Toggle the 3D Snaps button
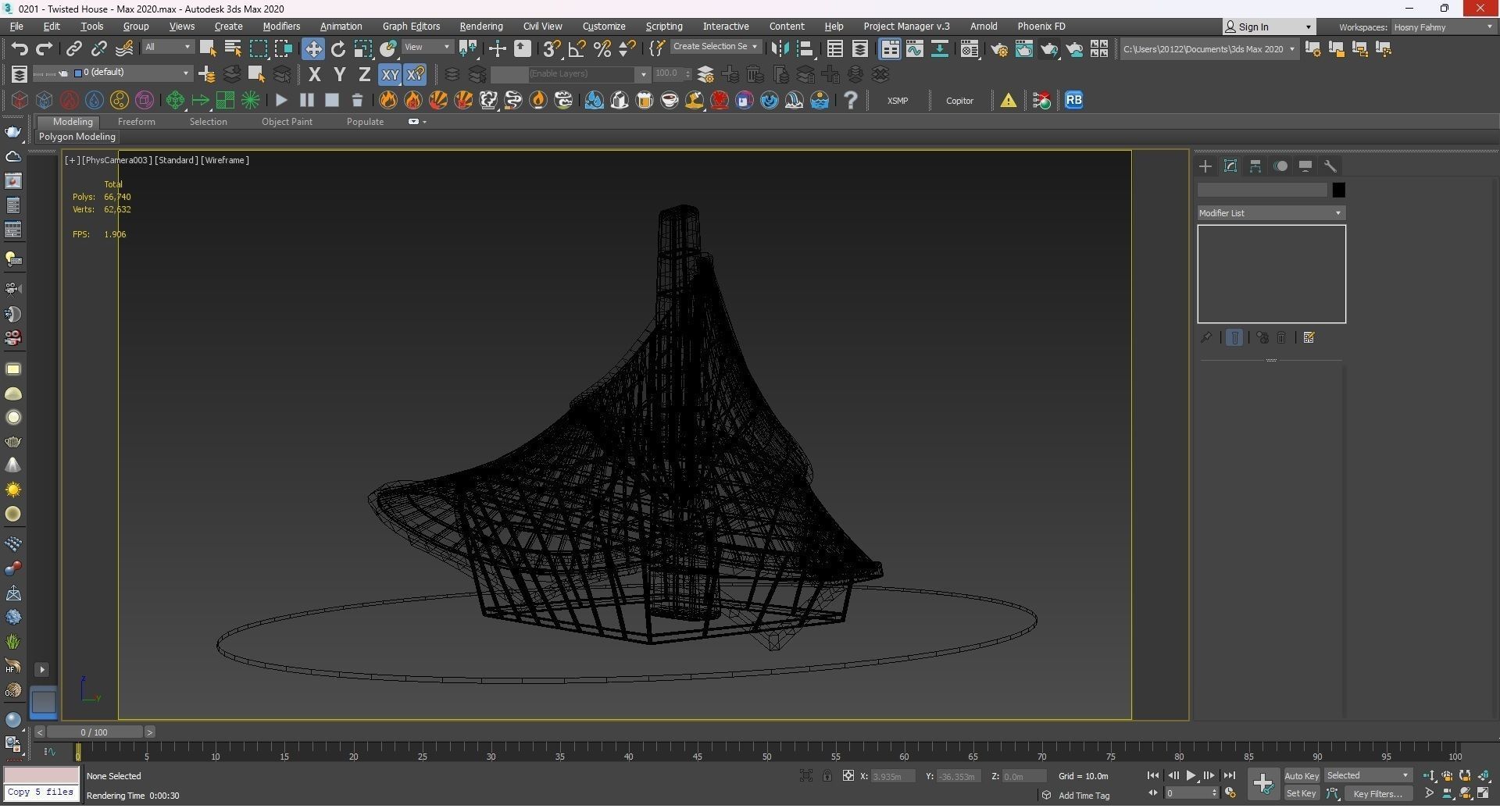This screenshot has height=812, width=1500. (x=552, y=48)
